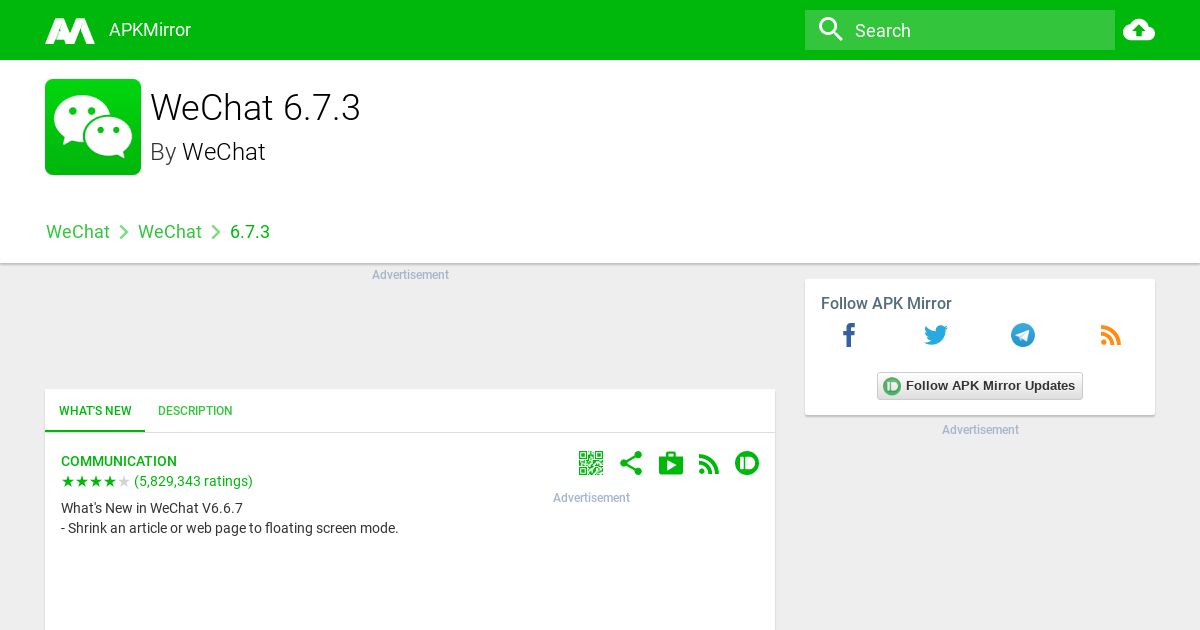Open the Communication category link
Viewport: 1200px width, 630px height.
[x=119, y=461]
